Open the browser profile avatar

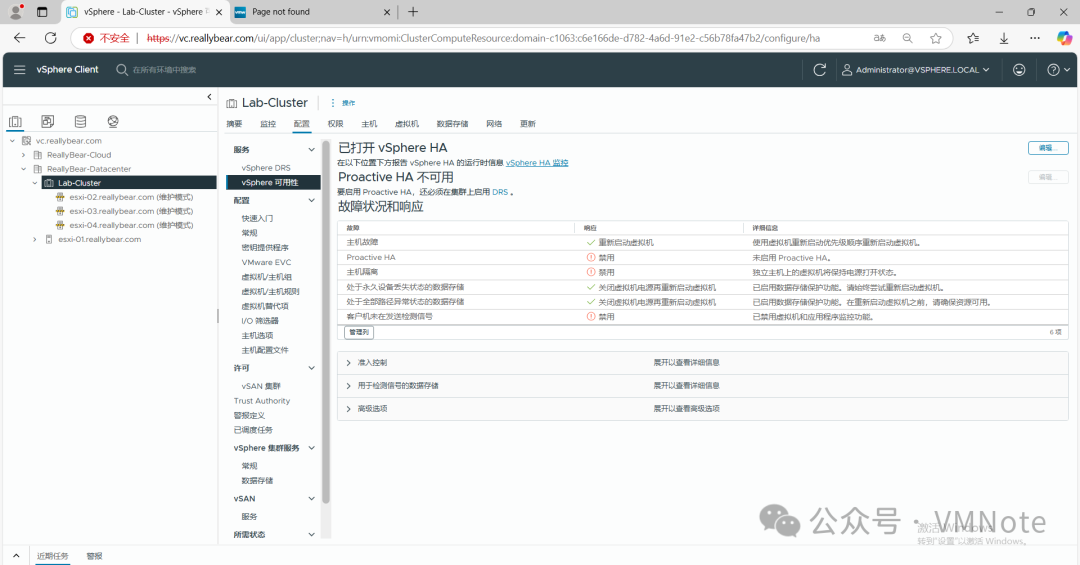coord(16,12)
